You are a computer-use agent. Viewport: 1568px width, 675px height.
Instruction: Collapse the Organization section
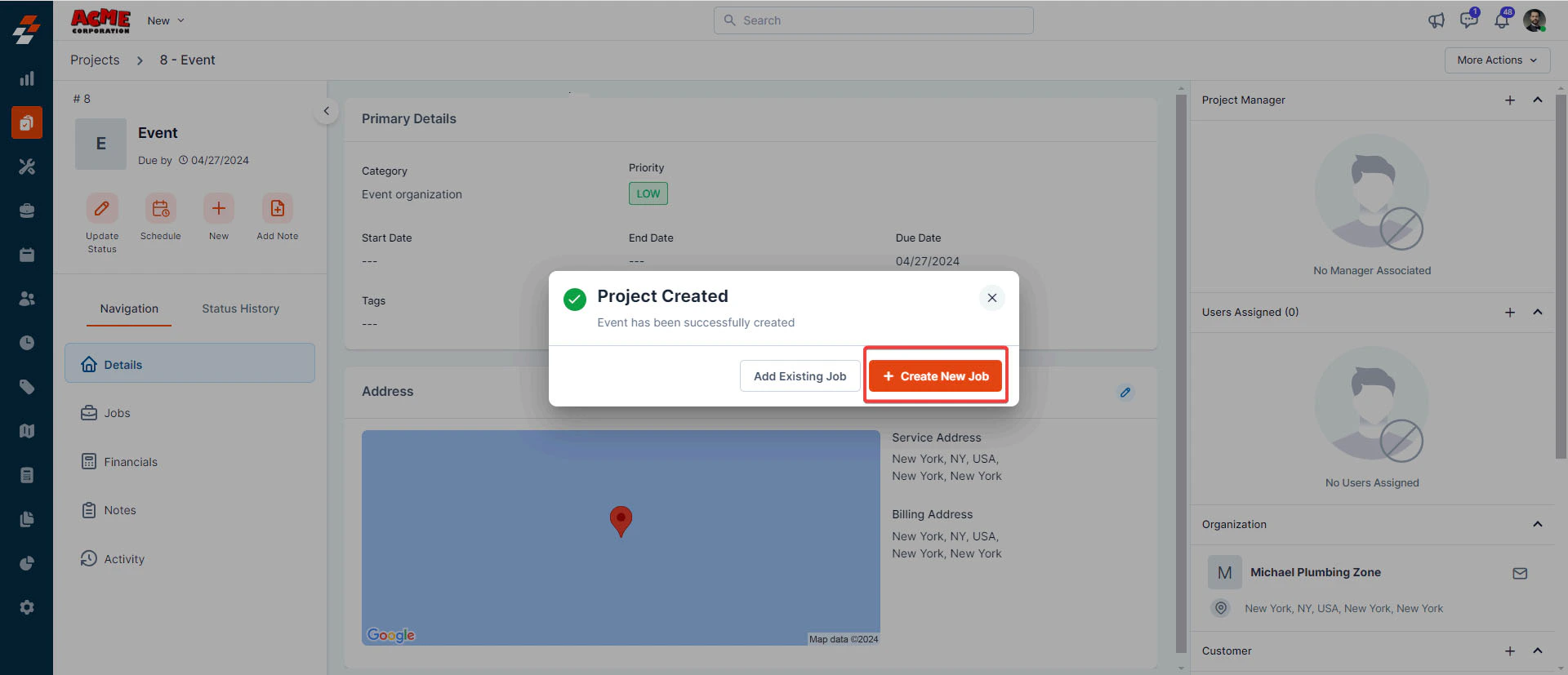(x=1538, y=525)
